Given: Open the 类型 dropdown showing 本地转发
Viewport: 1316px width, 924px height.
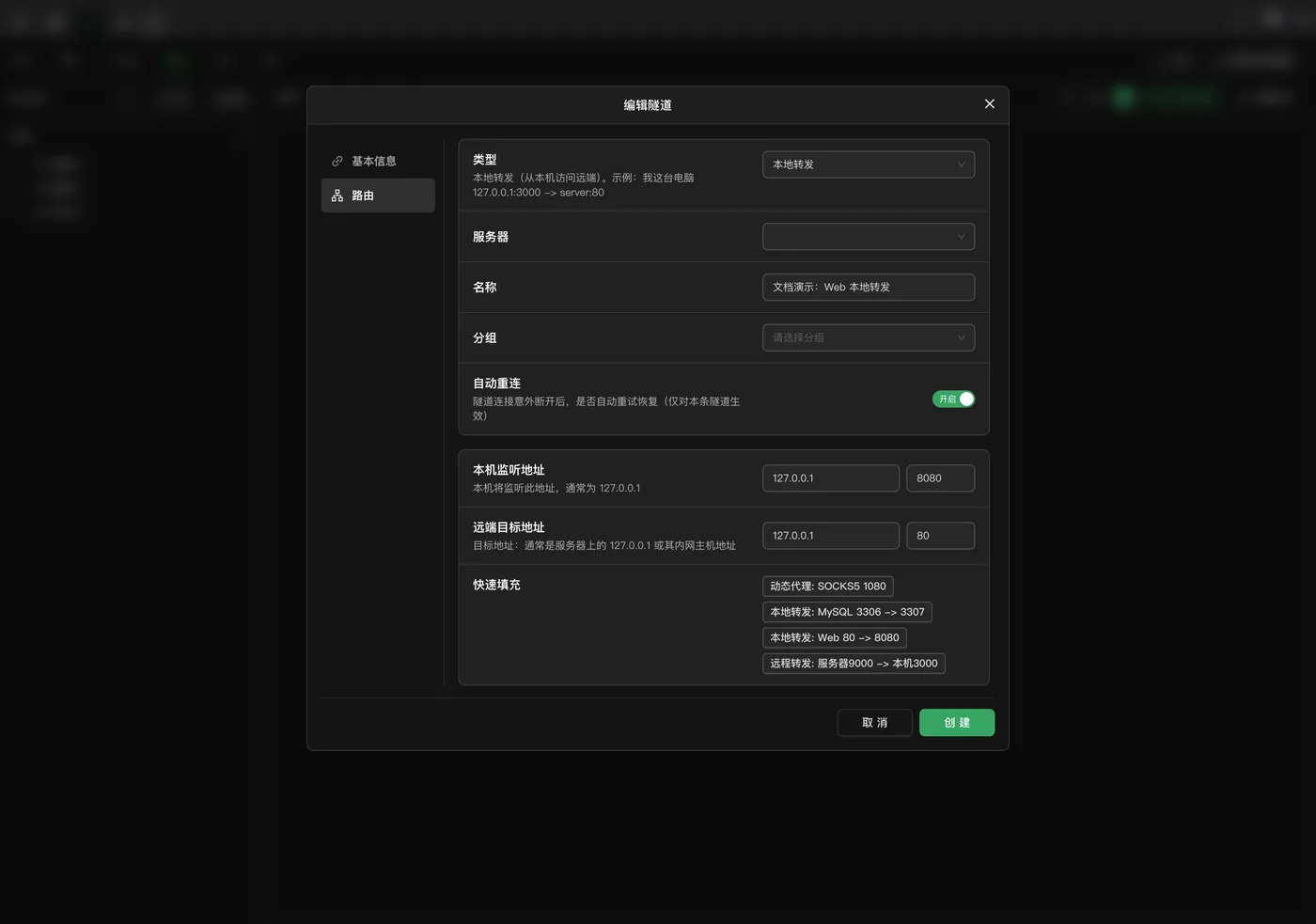Looking at the screenshot, I should [x=869, y=164].
